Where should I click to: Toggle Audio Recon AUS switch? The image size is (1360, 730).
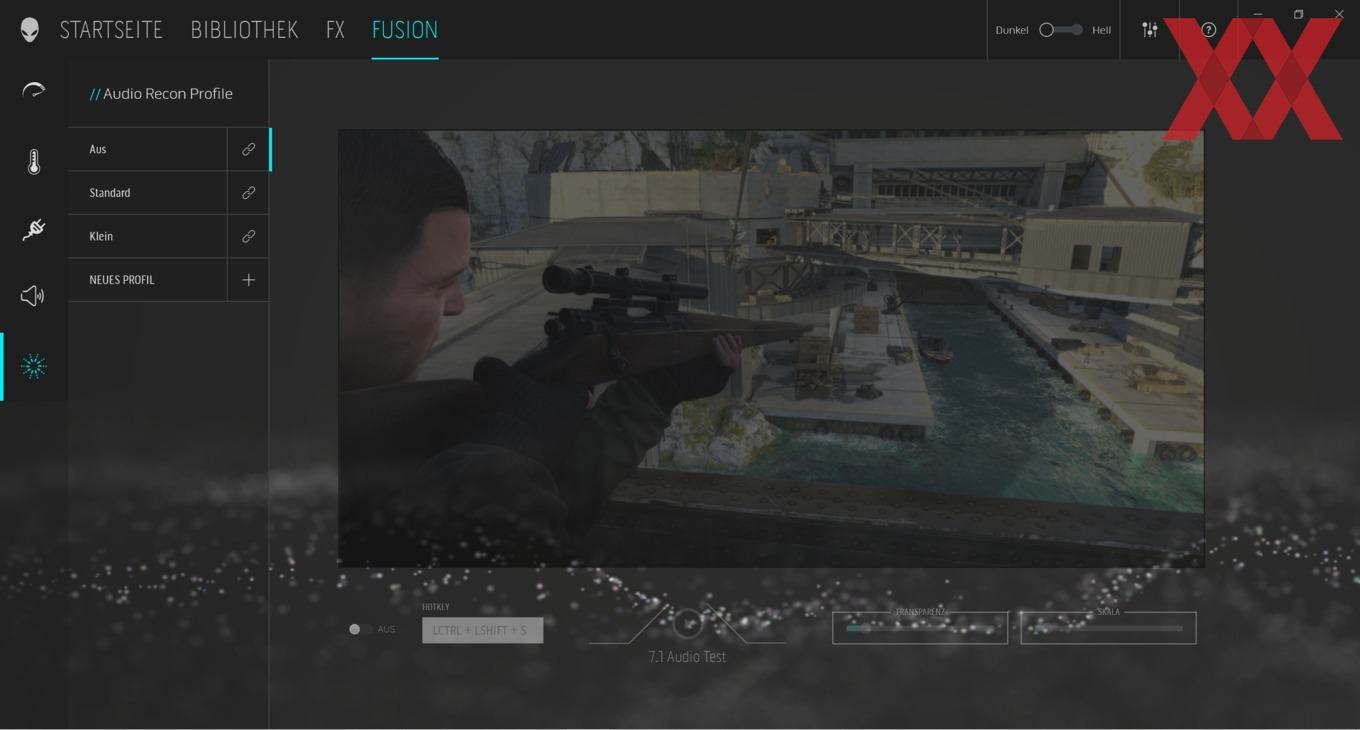[x=360, y=629]
